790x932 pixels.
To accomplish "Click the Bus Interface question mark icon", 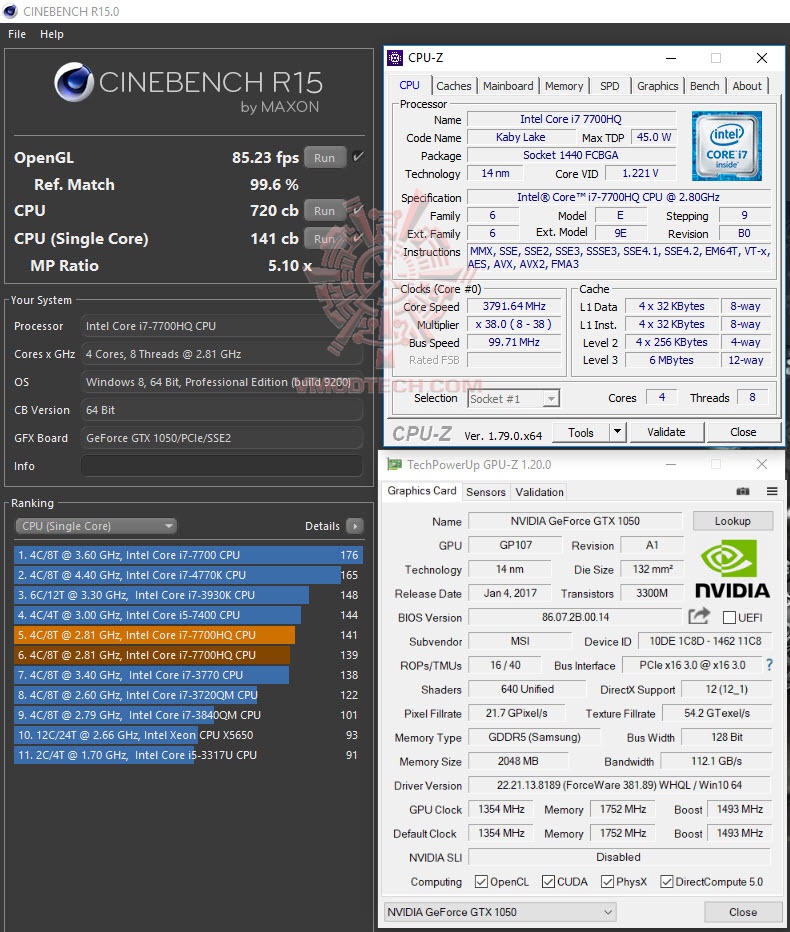I will [x=769, y=665].
